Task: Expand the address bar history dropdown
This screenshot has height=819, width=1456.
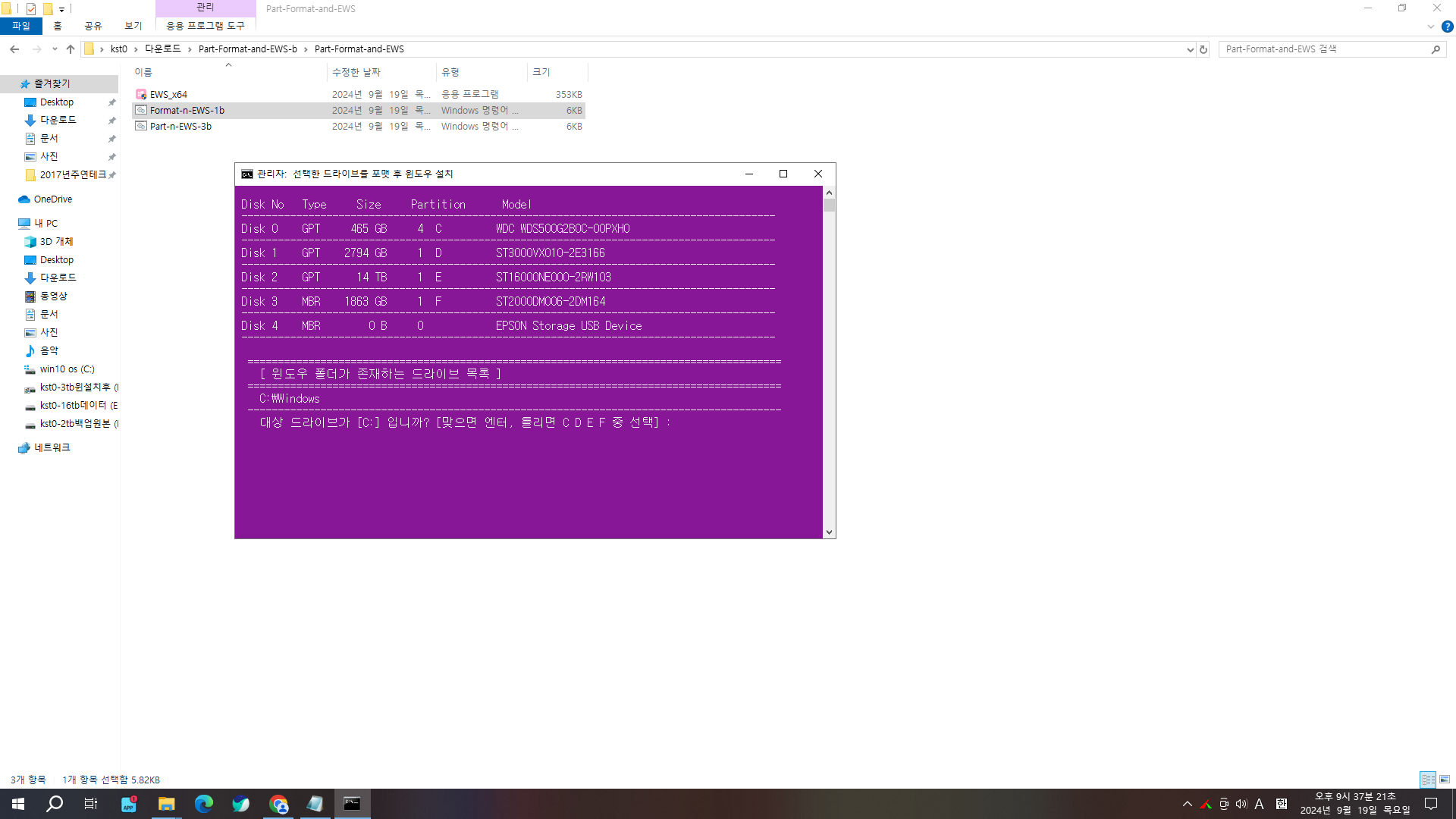Action: (x=1190, y=49)
